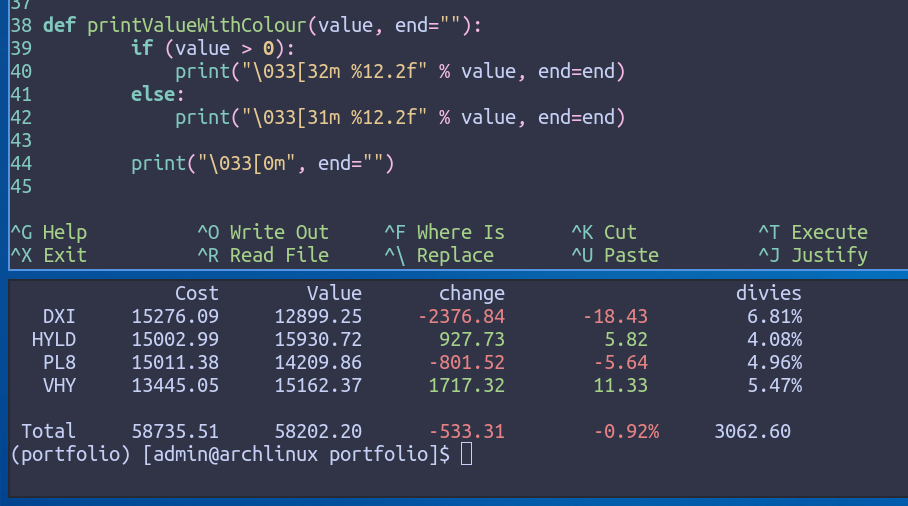
Task: Click the VHY ticker row label
Action: click(x=59, y=386)
